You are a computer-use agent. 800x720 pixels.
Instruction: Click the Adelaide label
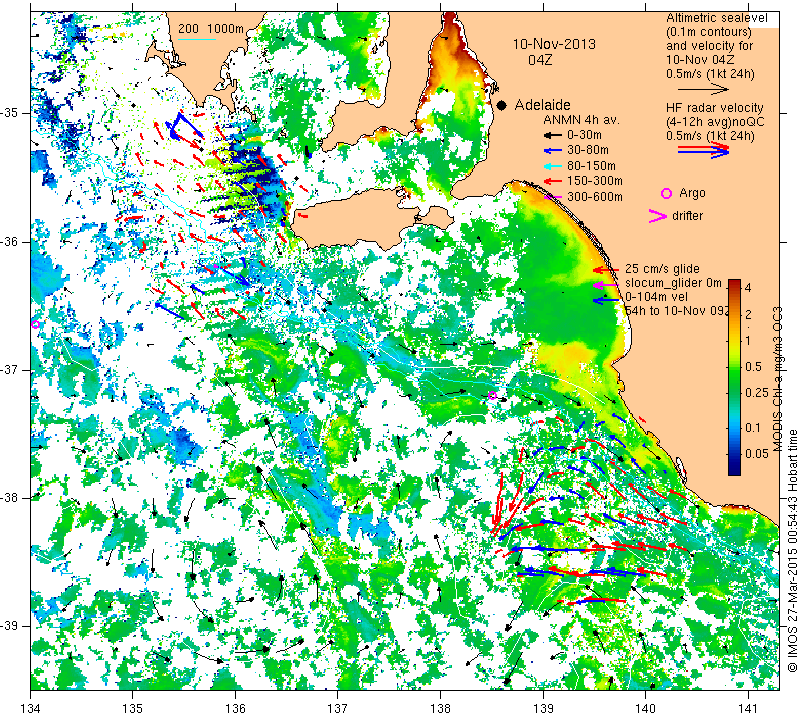coord(542,105)
